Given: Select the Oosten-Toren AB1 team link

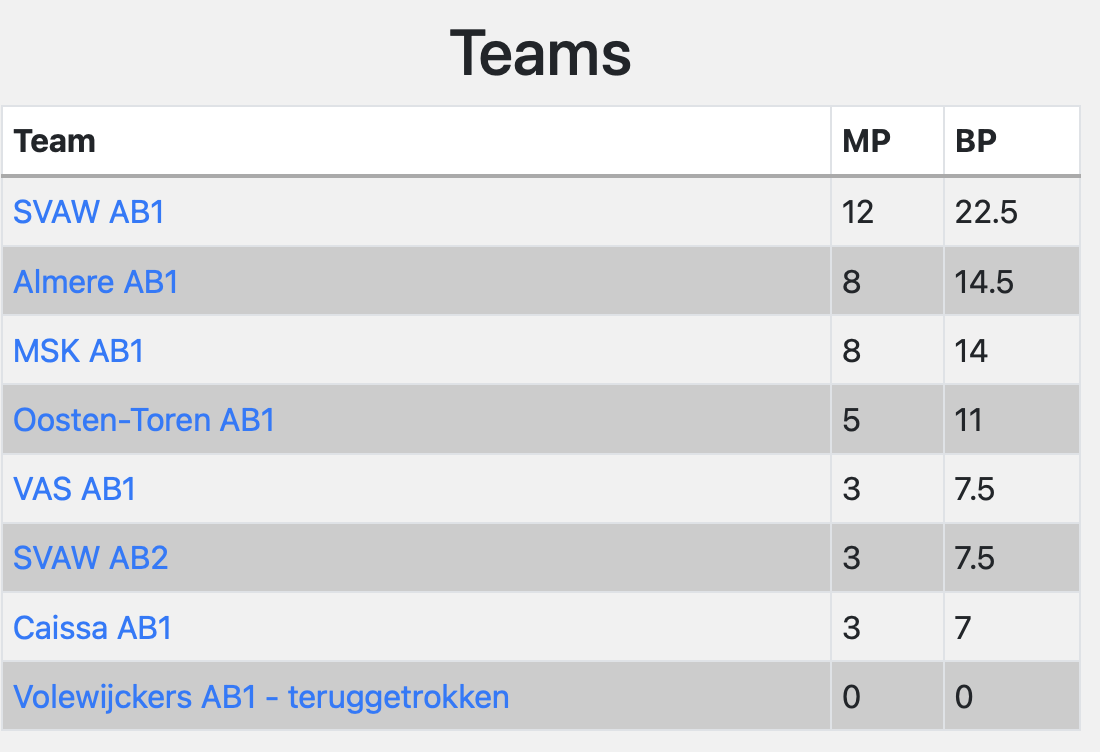Looking at the screenshot, I should 144,420.
